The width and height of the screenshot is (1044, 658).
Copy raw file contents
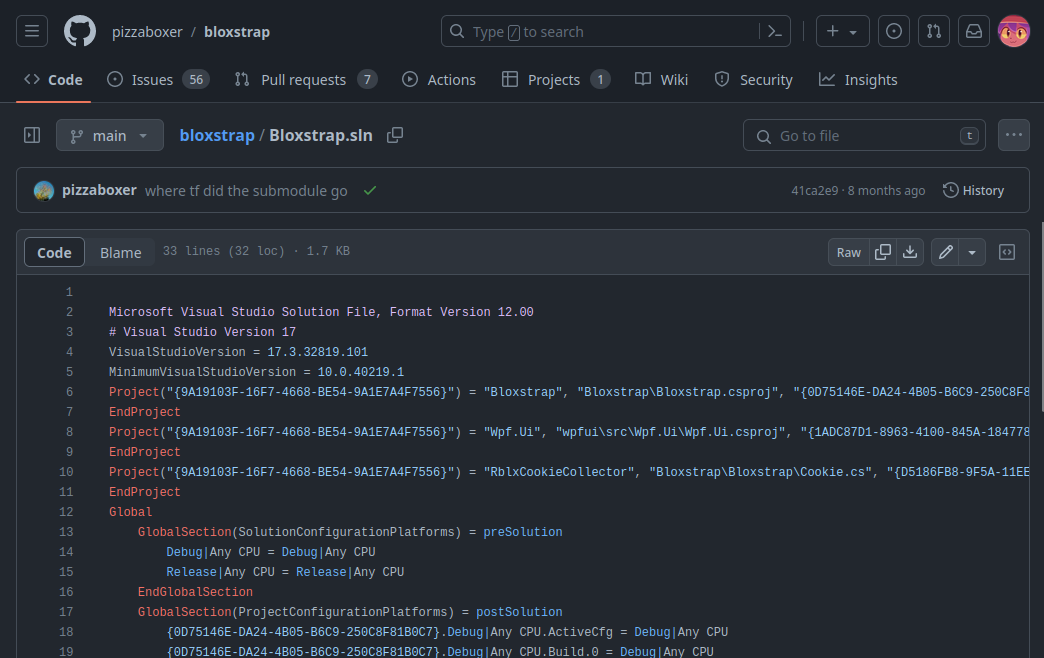(883, 252)
